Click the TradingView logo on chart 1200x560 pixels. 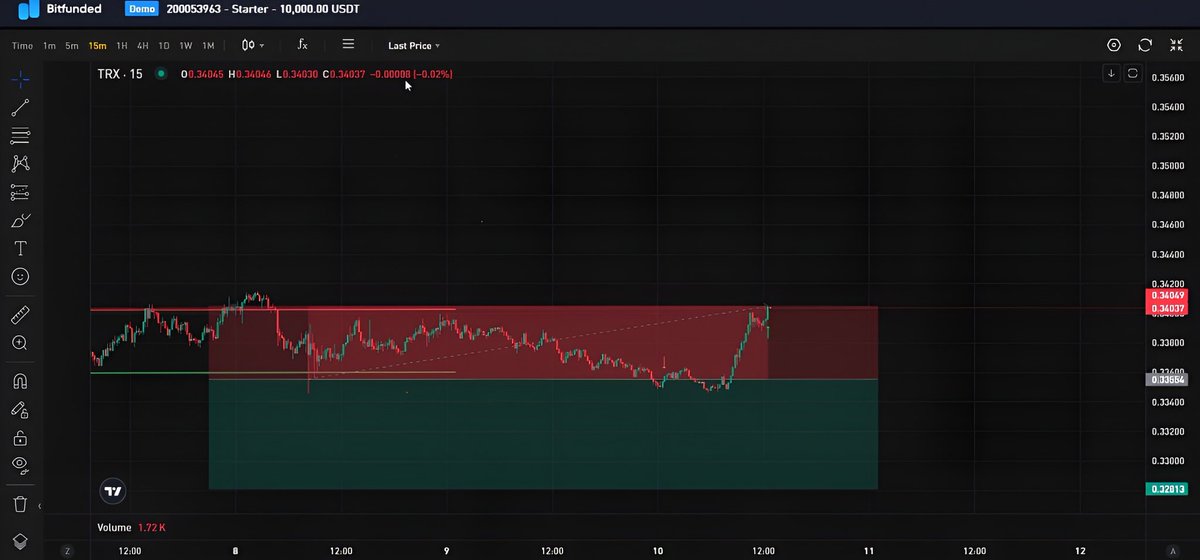(x=113, y=491)
